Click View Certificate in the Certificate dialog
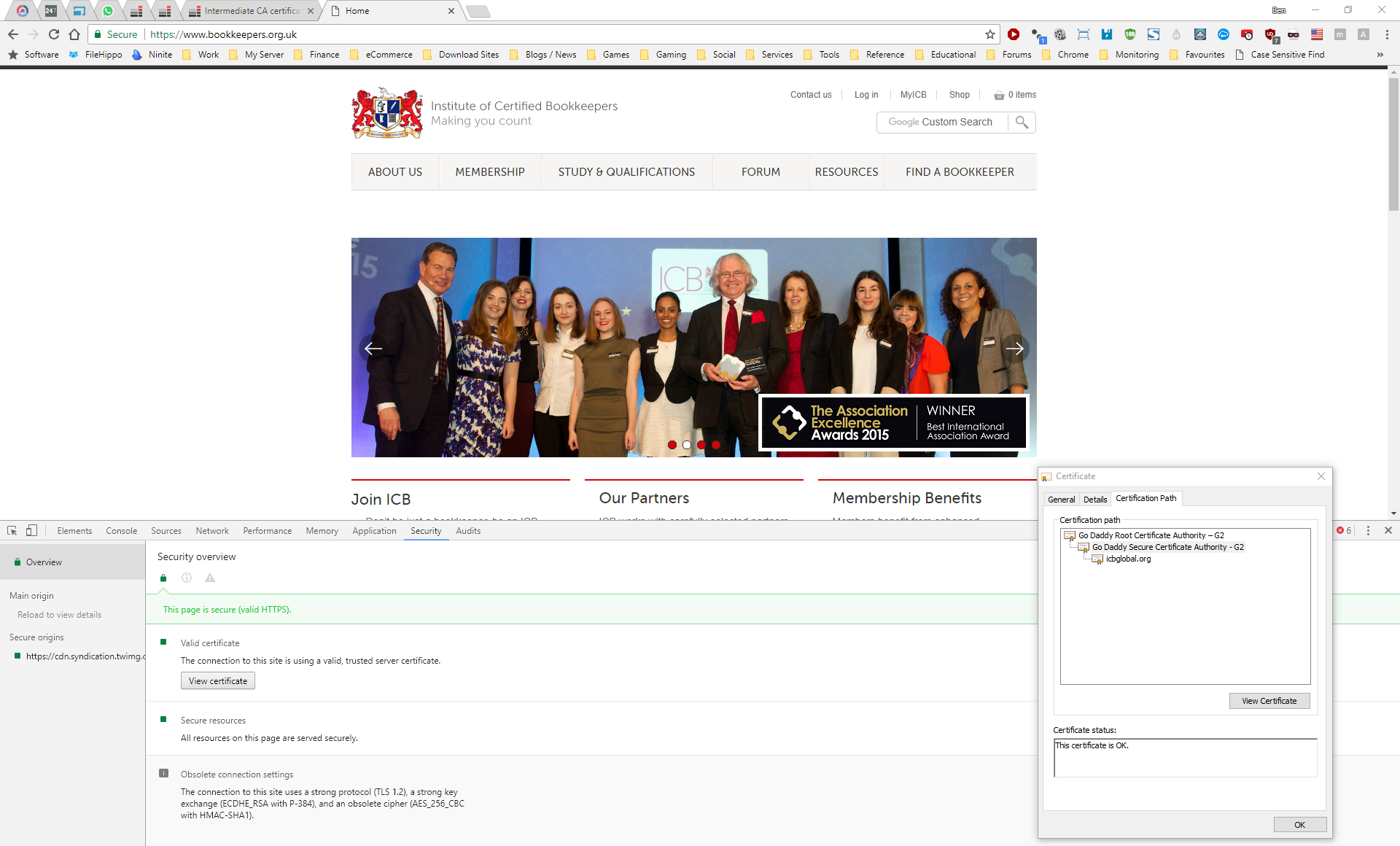 coord(1269,701)
